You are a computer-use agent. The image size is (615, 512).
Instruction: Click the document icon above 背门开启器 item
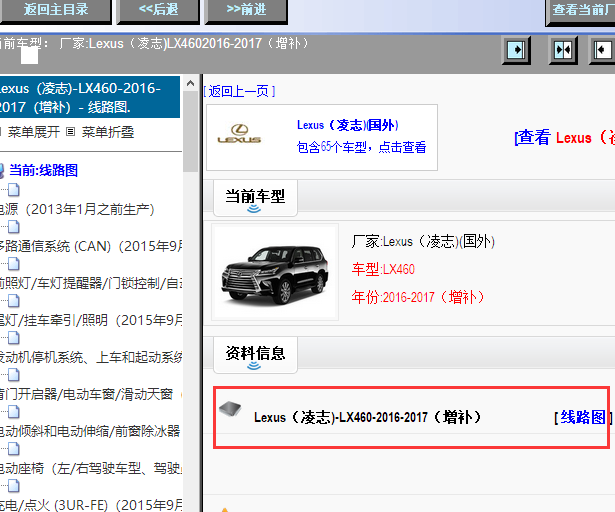14,375
